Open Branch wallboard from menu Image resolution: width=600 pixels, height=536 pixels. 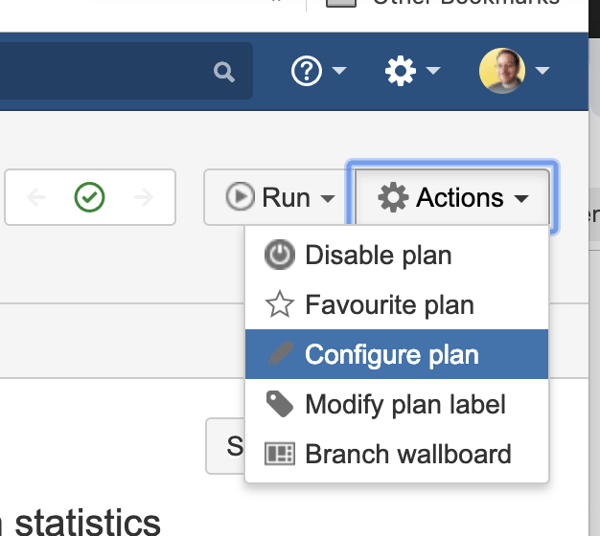[408, 454]
